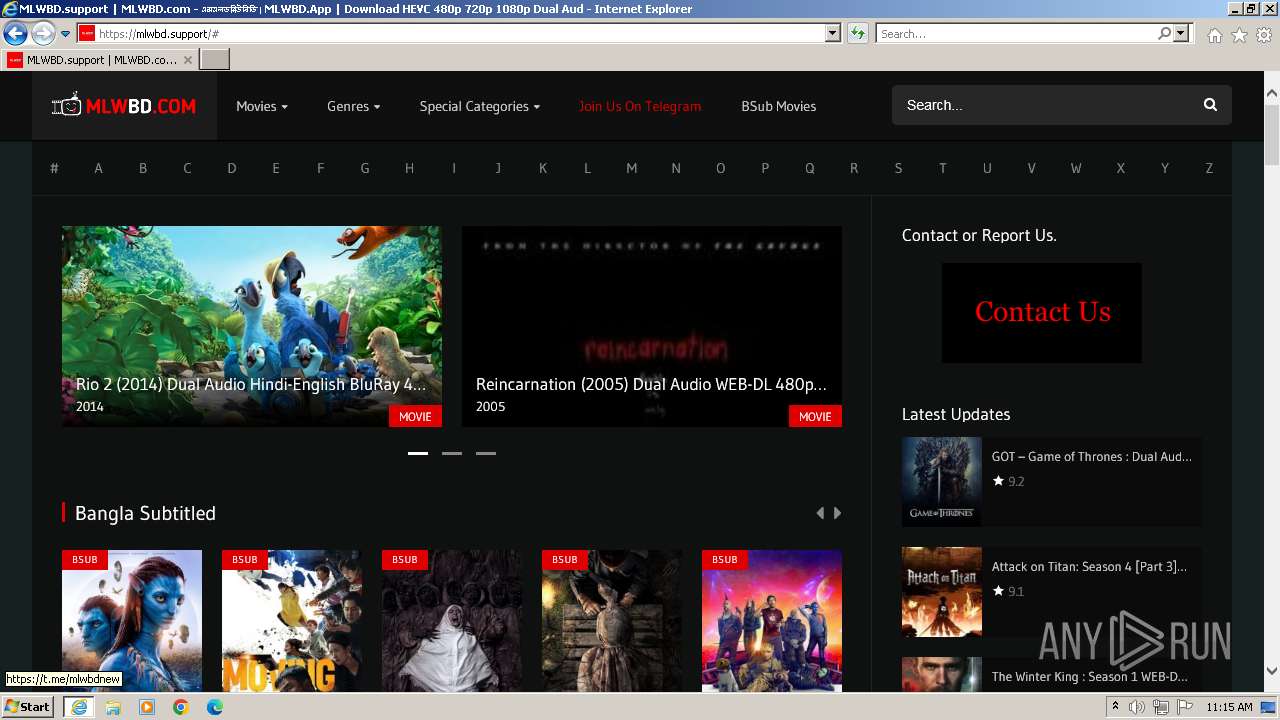Viewport: 1280px width, 720px height.
Task: Open The Winter King : Season 1 title
Action: coord(1090,676)
